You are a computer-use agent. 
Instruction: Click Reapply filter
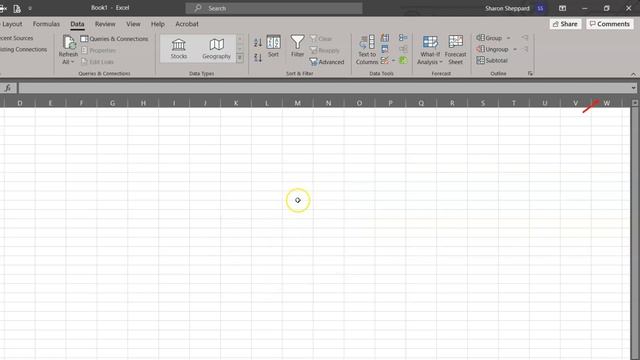324,50
